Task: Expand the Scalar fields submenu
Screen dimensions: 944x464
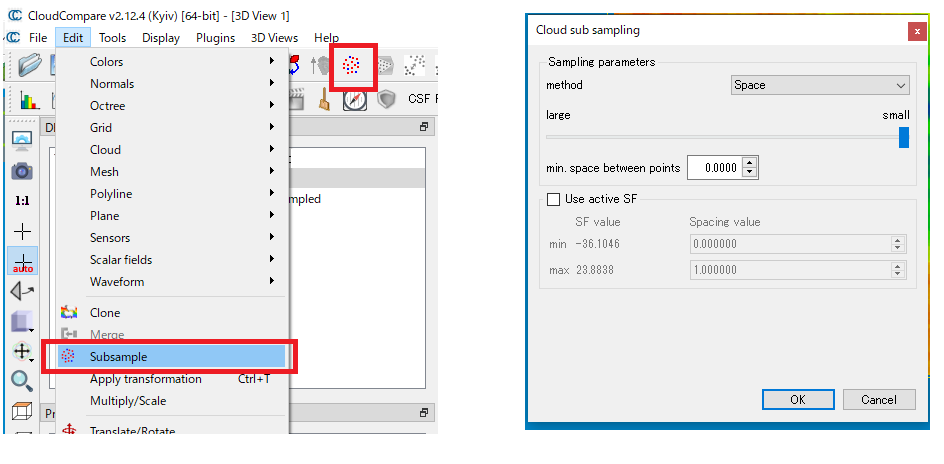Action: (x=172, y=259)
